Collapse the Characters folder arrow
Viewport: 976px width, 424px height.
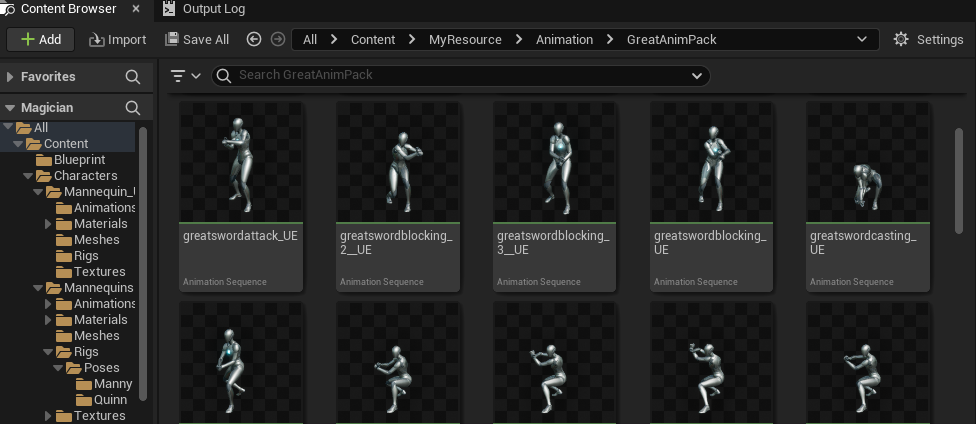29,176
